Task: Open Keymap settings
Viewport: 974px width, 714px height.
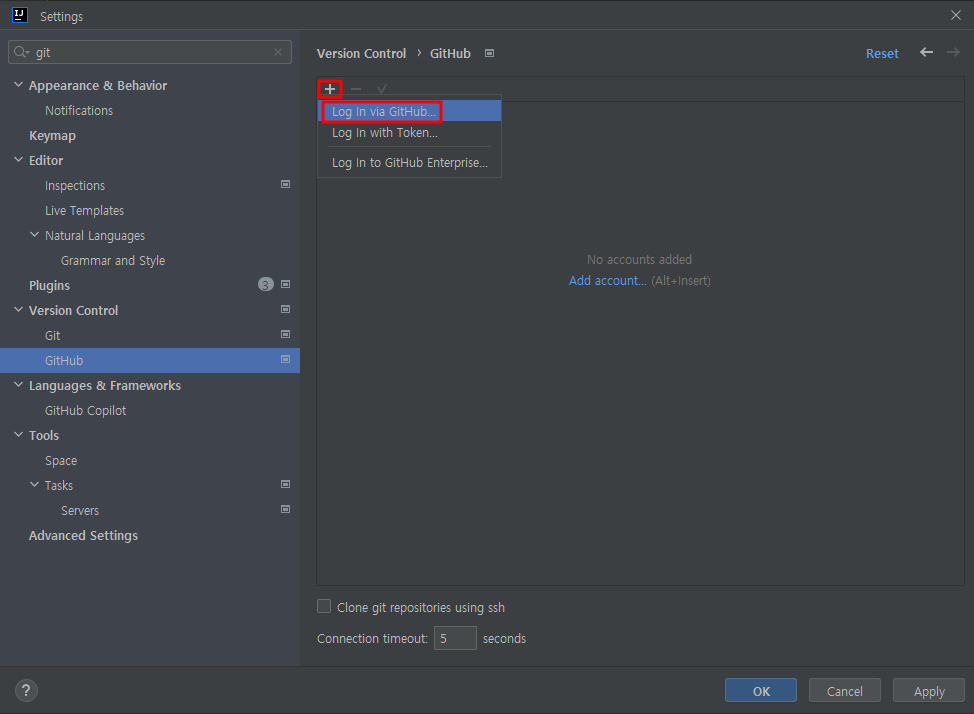Action: click(x=52, y=135)
